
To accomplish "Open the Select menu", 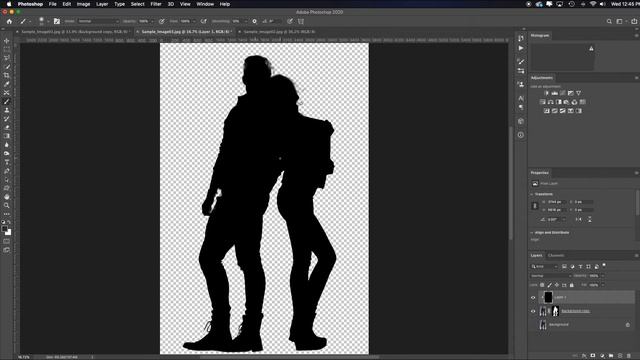I will click(x=138, y=4).
